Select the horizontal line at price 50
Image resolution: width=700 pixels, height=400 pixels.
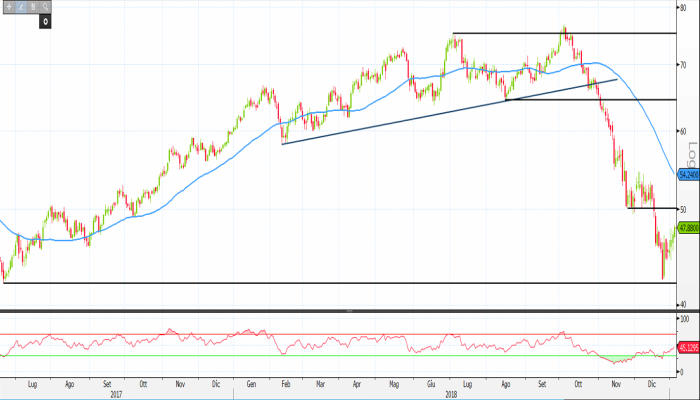(650, 208)
